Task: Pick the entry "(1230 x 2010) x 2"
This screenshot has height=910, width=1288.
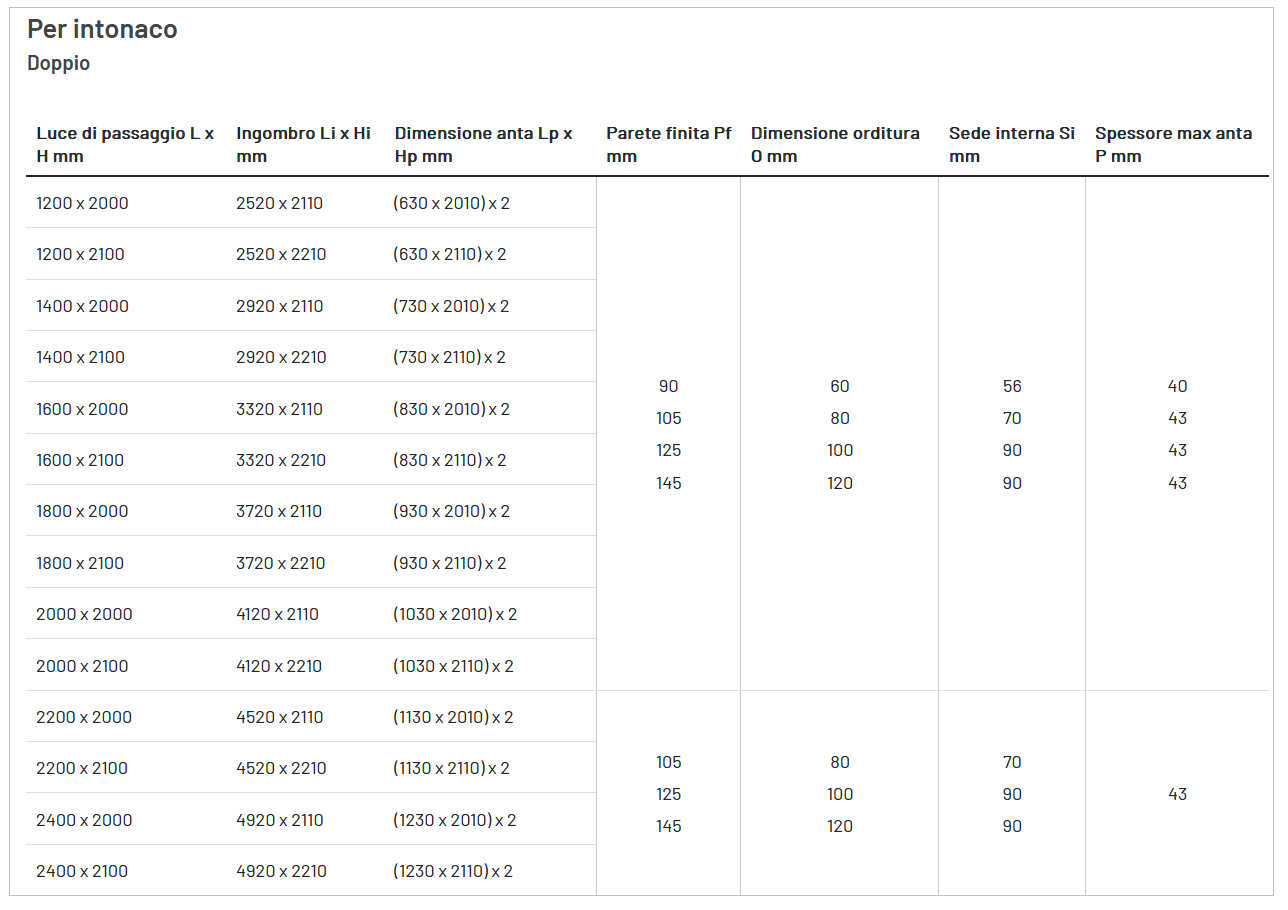Action: 455,820
